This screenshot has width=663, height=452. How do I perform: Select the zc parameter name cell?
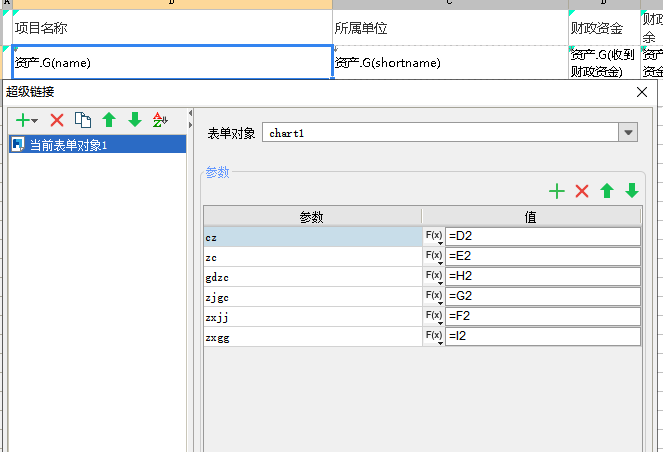pos(313,257)
